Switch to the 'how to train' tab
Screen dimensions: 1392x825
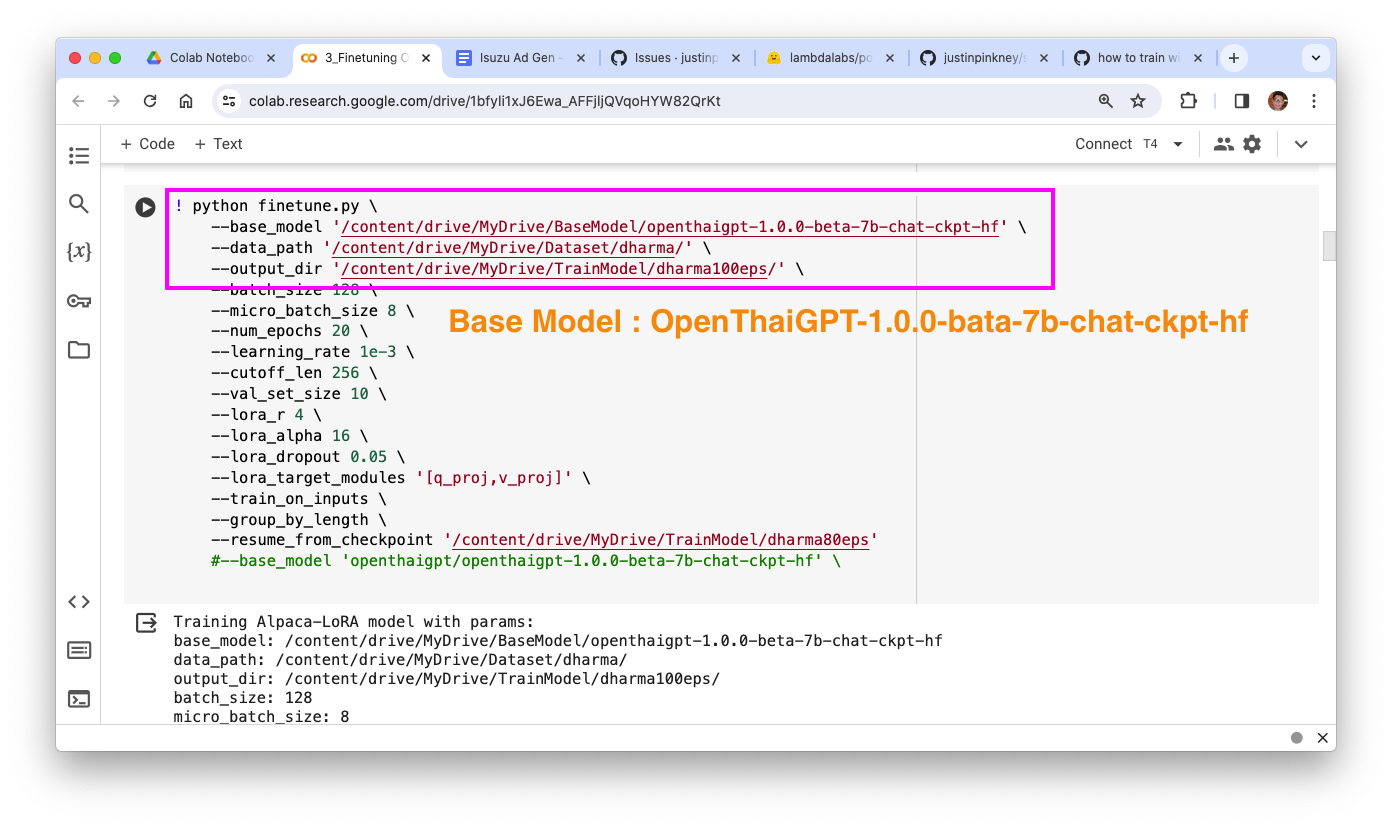(x=1140, y=58)
